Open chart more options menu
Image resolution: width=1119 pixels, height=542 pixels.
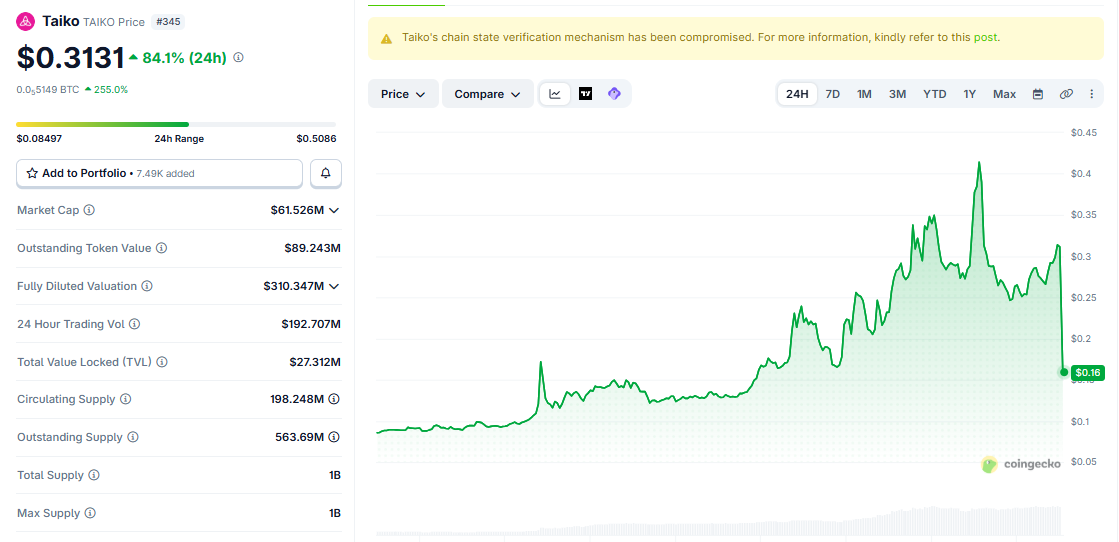[1091, 94]
